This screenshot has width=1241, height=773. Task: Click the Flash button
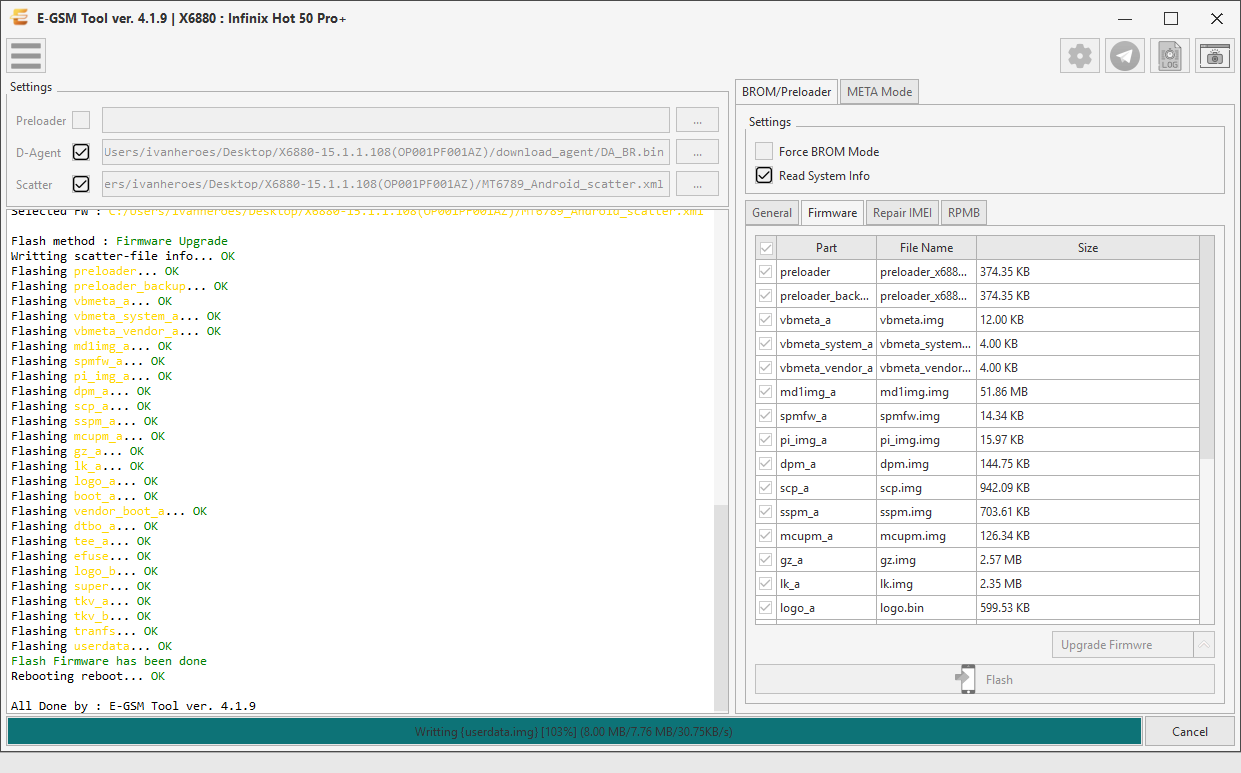point(985,679)
